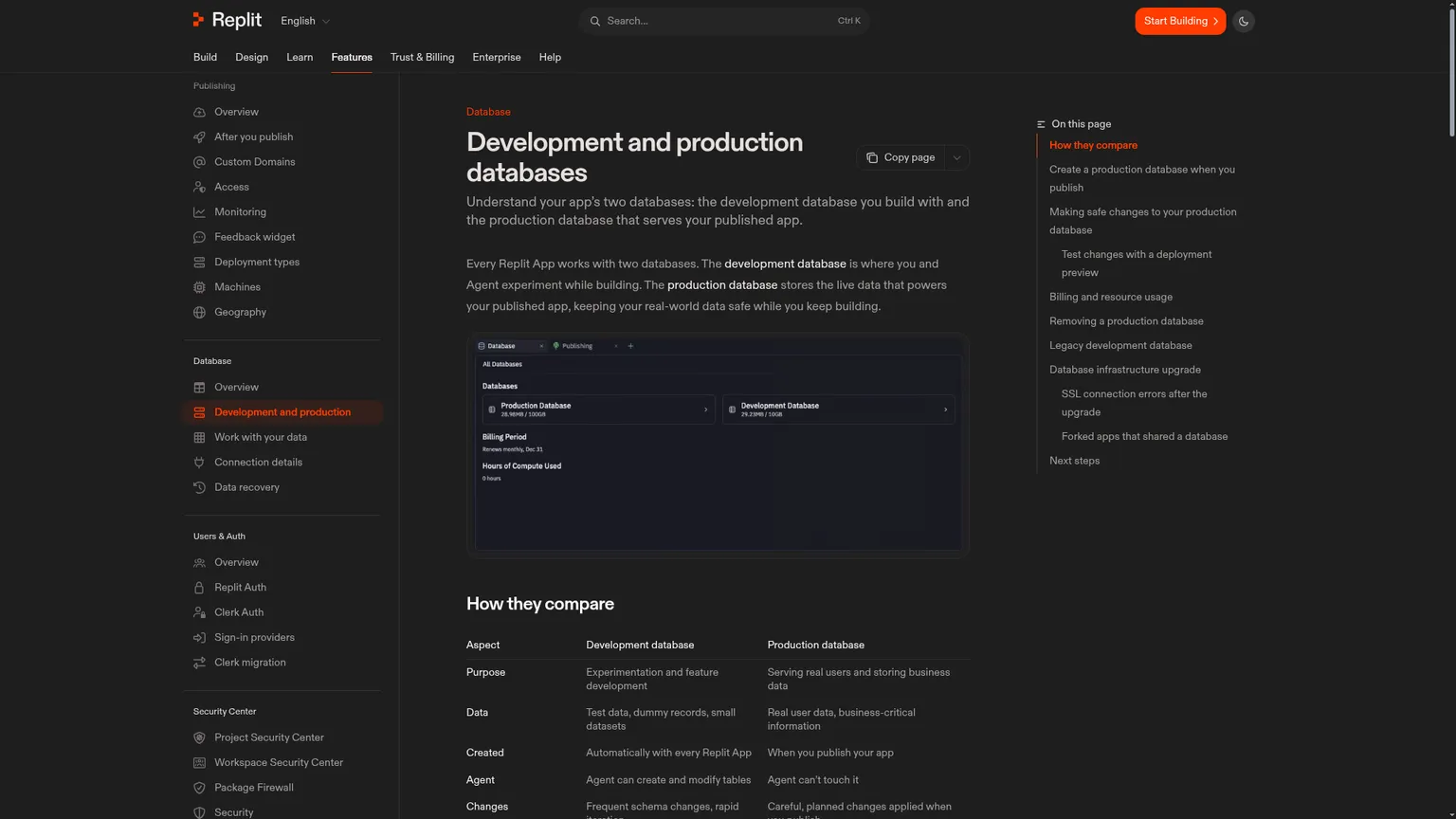The width and height of the screenshot is (1456, 819).
Task: Click the Database breadcrumb link
Action: coord(488,112)
